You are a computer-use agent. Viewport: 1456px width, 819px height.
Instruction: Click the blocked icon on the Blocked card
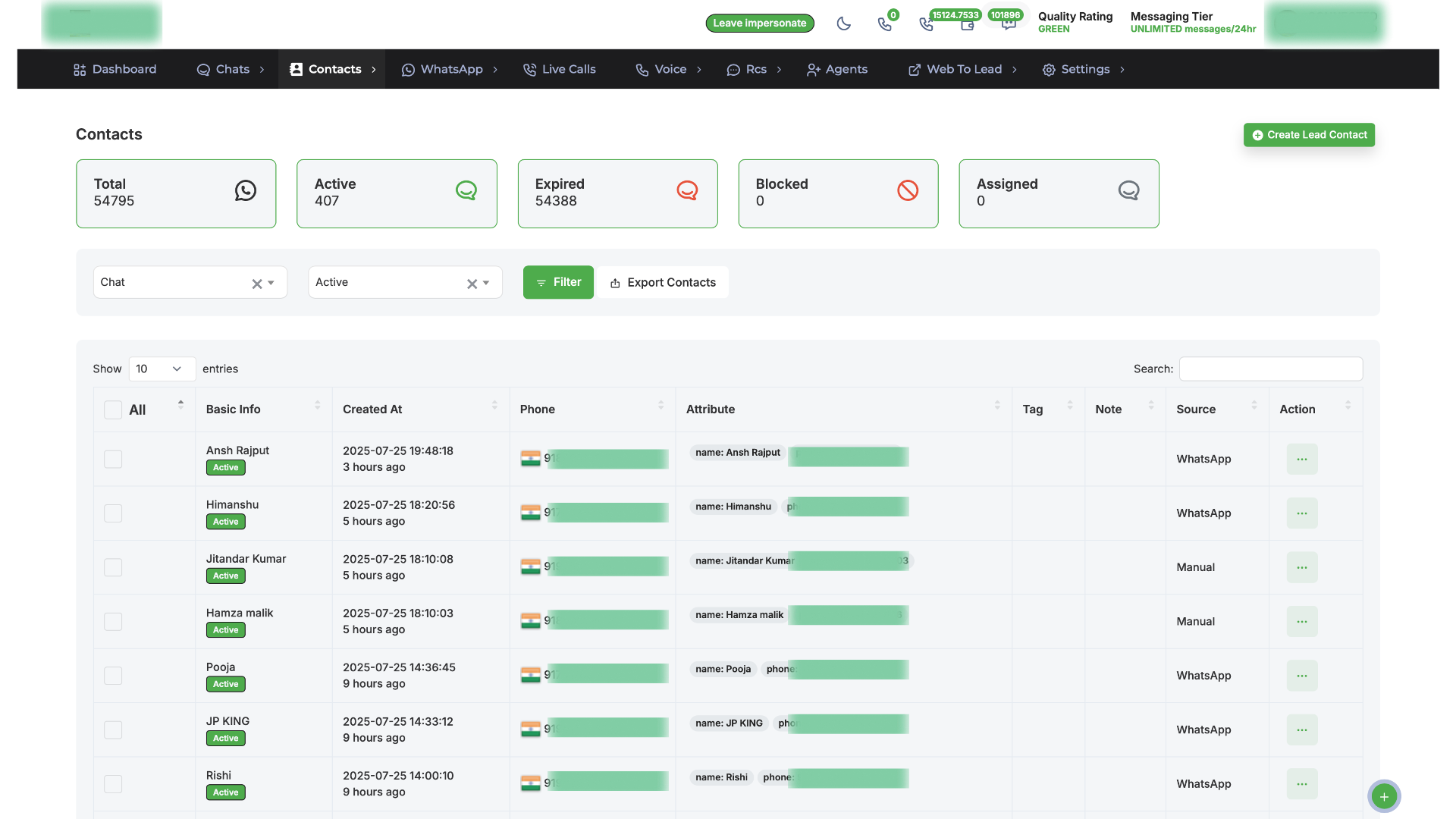907,190
